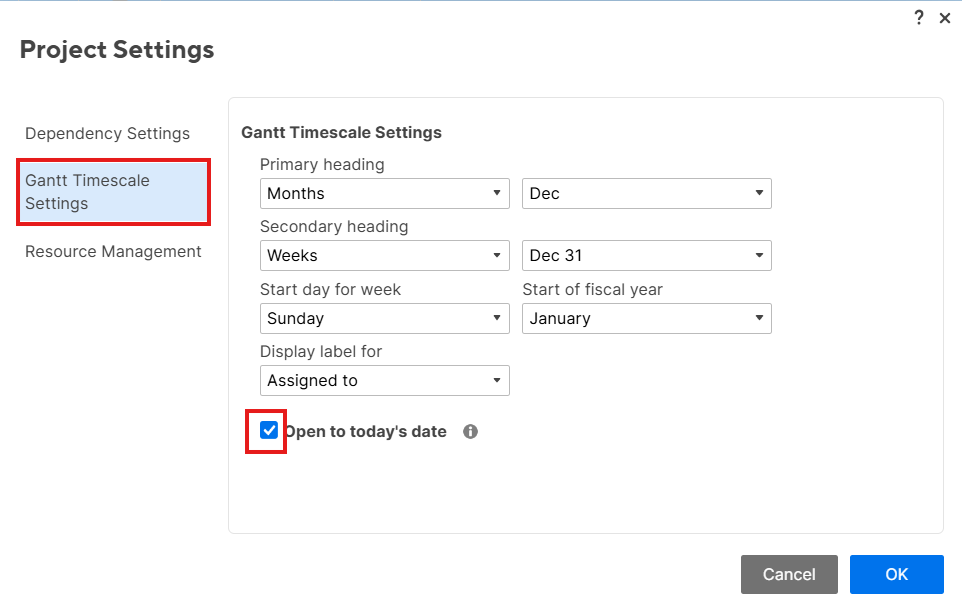Click the Open to today's date label text

[x=366, y=432]
